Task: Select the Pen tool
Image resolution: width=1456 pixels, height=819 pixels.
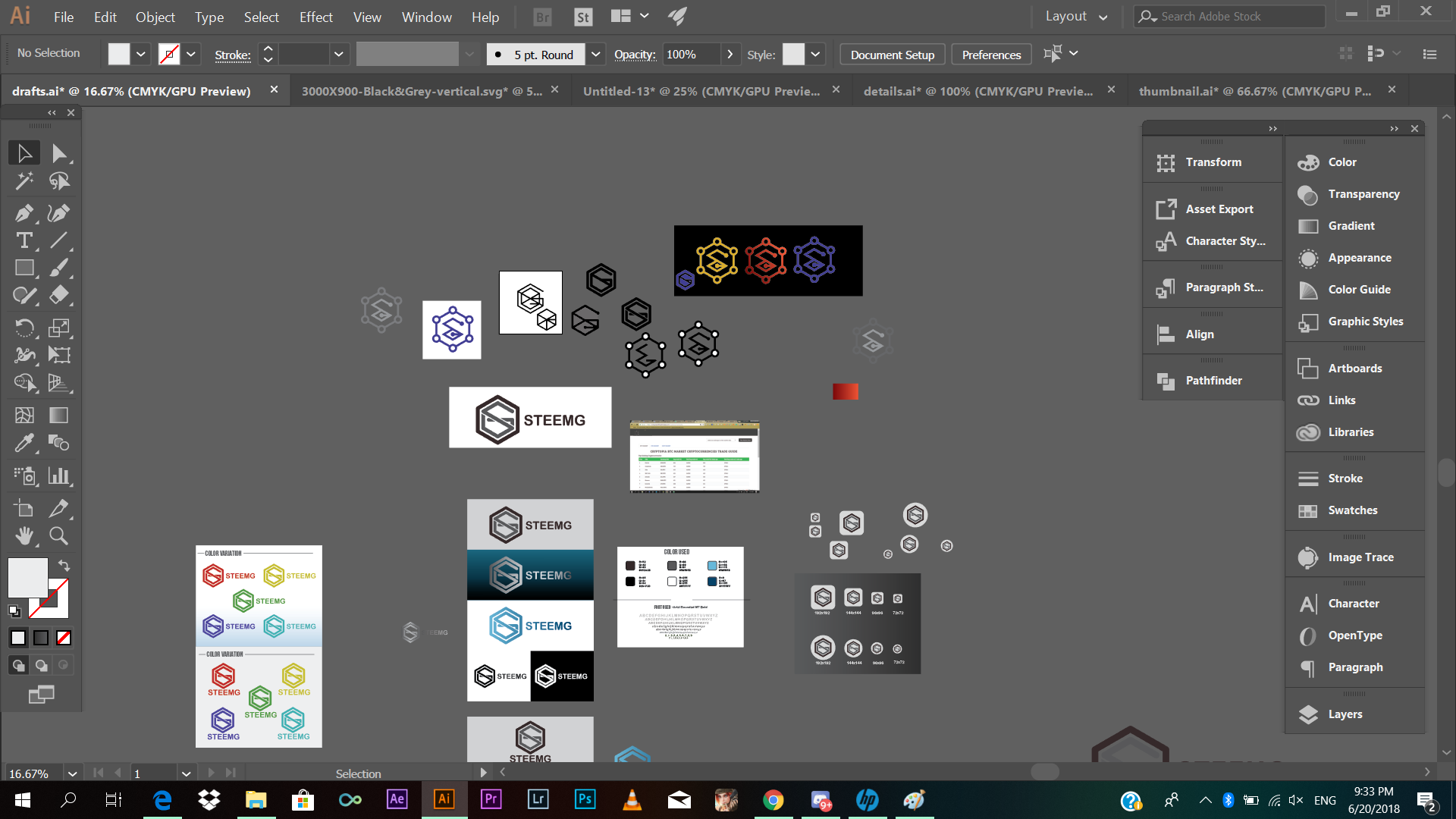Action: pyautogui.click(x=24, y=213)
